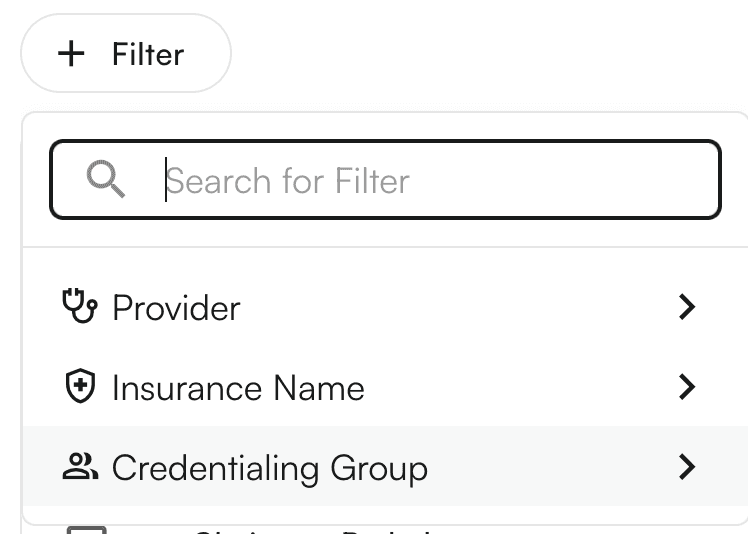The width and height of the screenshot is (748, 534).
Task: Click the Provider label text
Action: (x=176, y=307)
